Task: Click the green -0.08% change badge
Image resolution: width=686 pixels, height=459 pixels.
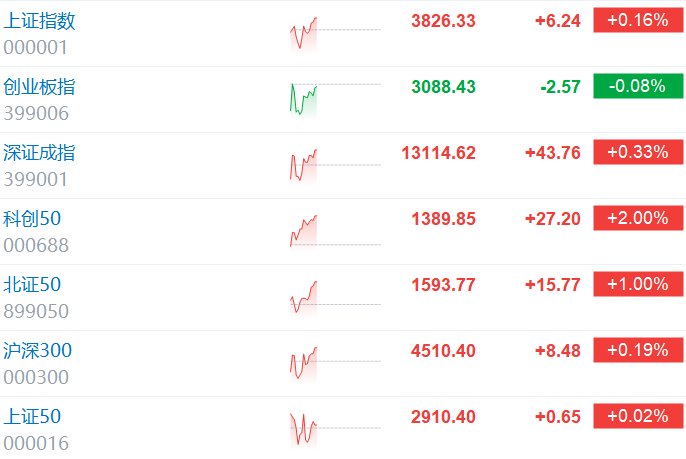Action: (x=638, y=86)
